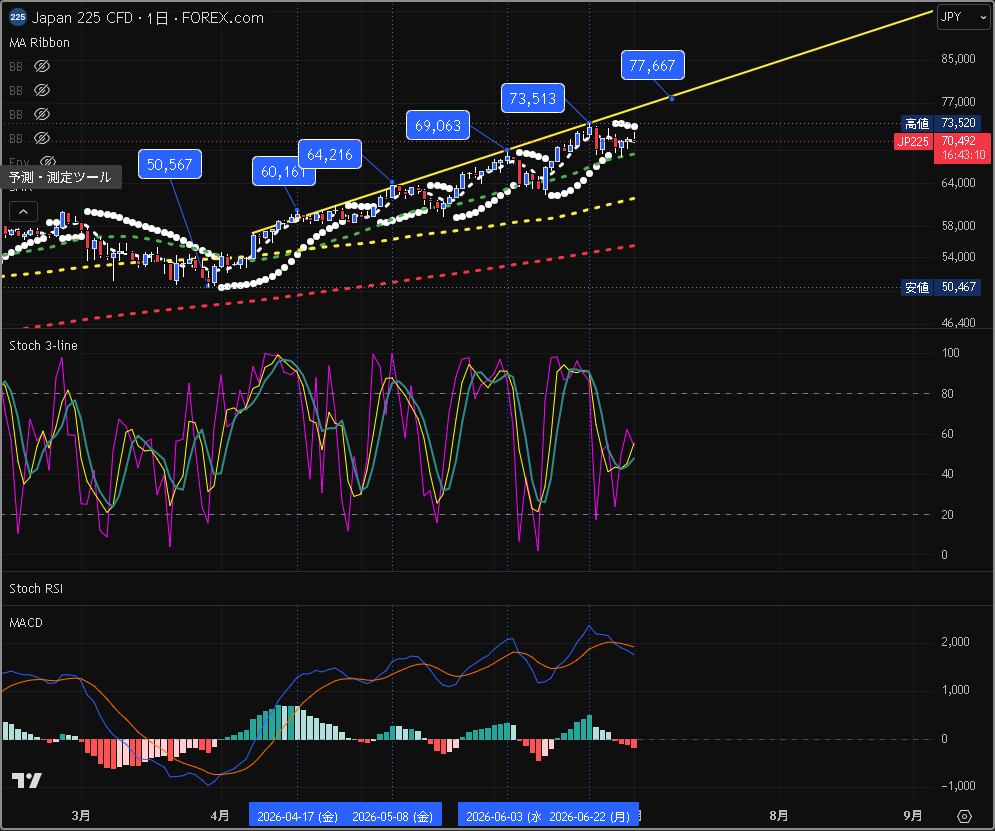The width and height of the screenshot is (995, 831).
Task: Click the 2026-06-03 date marker
Action: pos(504,816)
